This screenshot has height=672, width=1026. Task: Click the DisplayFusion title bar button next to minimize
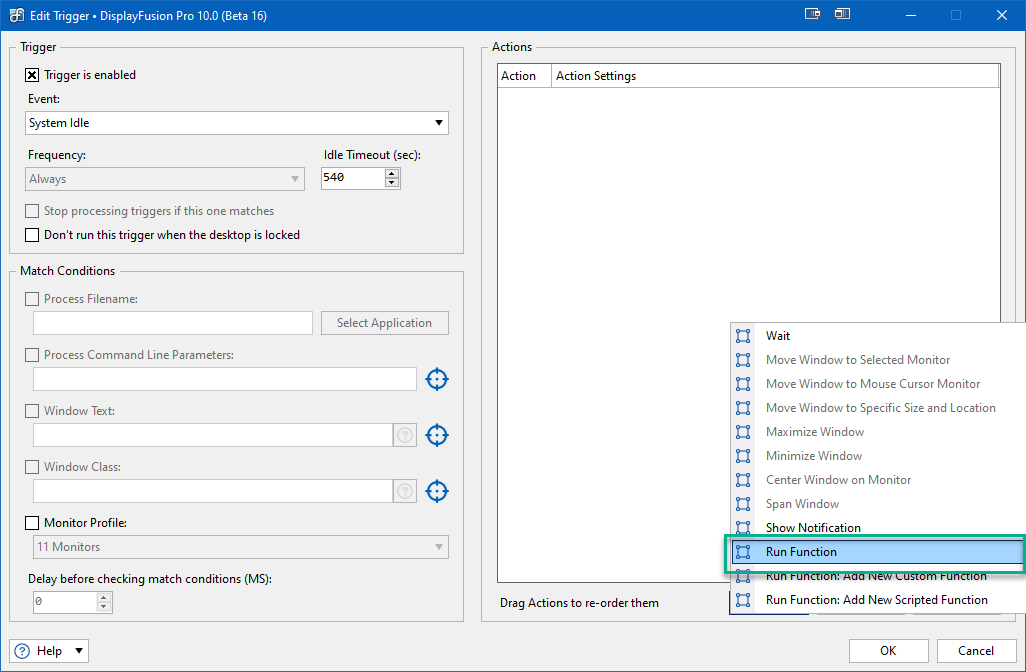tap(842, 14)
